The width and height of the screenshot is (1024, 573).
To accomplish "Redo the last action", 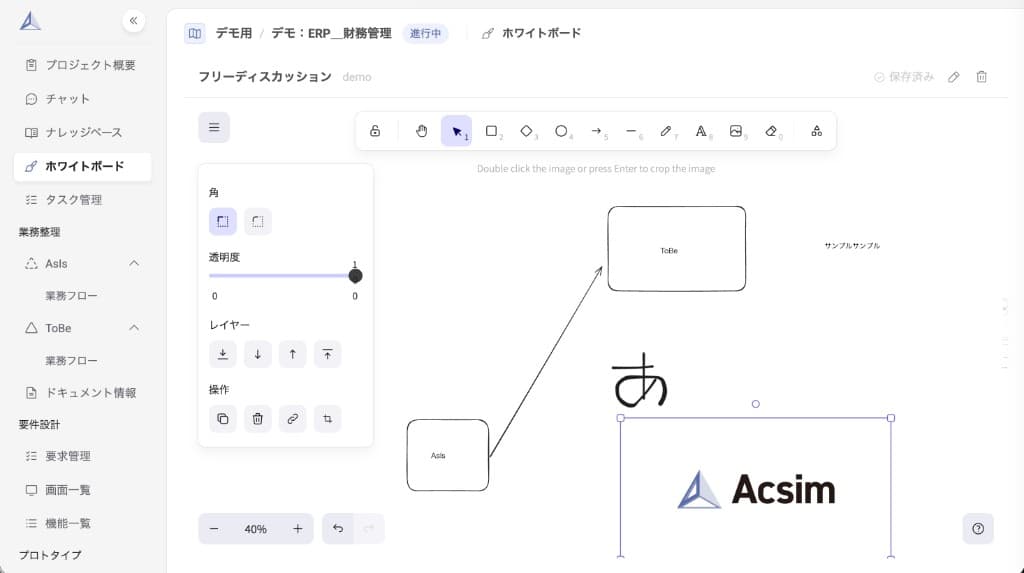I will coord(369,529).
